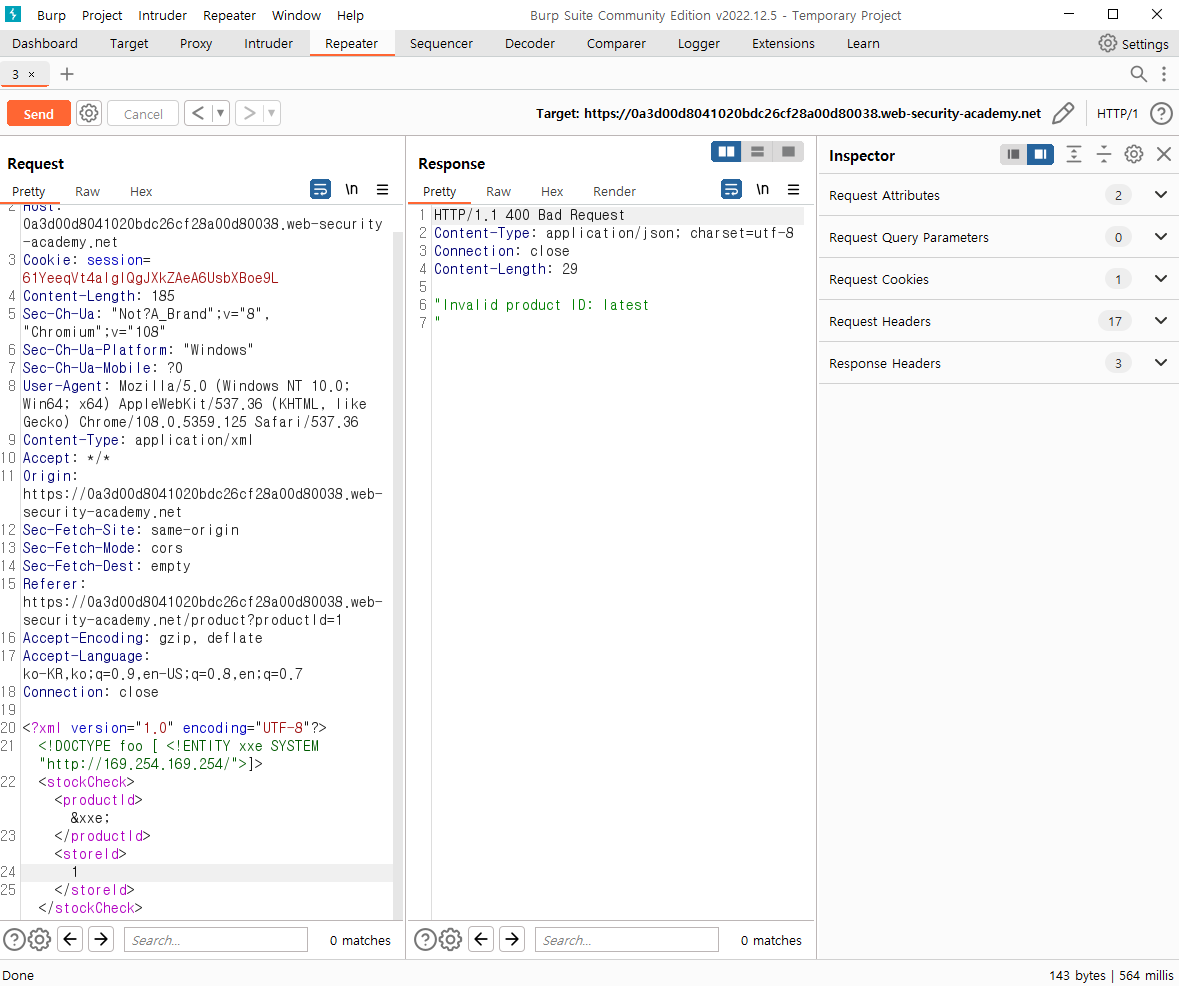Screen dimensions: 1179x986
Task: Expand all Inspector sections
Action: coord(1074,154)
